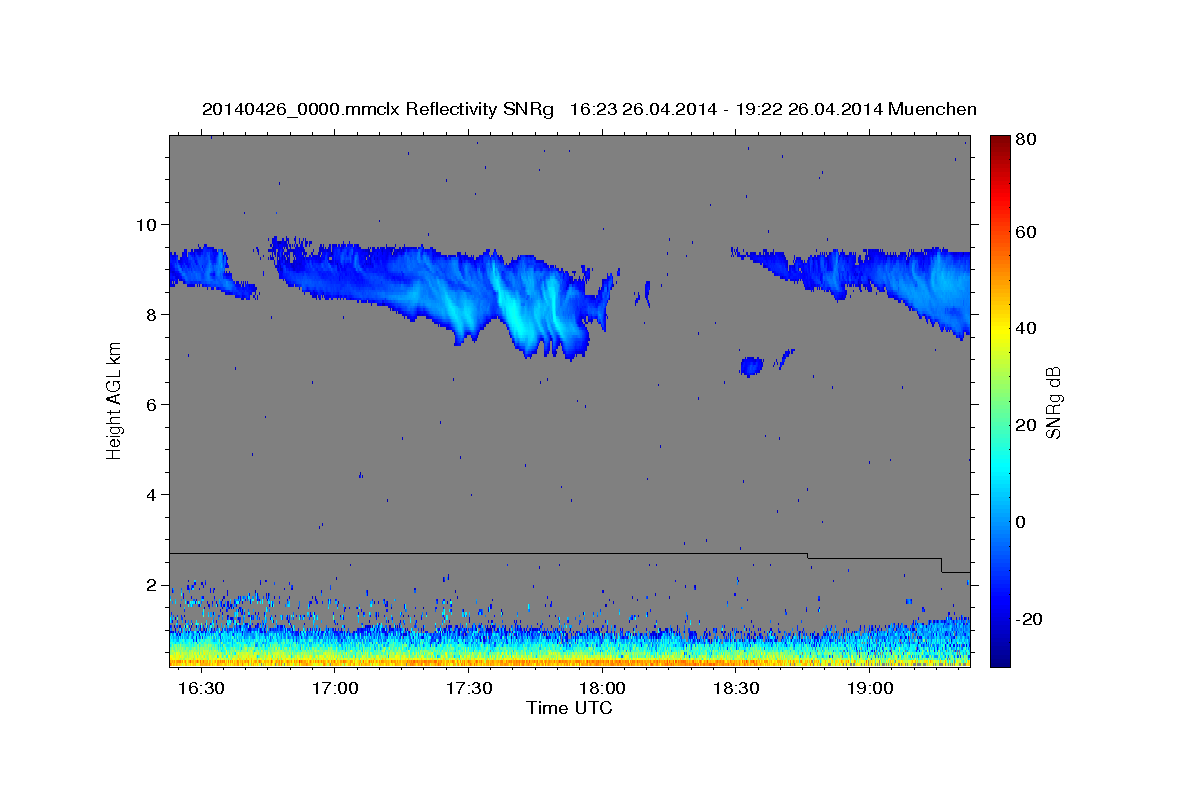Click the 16:30 time tick label
Image resolution: width=1200 pixels, height=800 pixels.
202,689
